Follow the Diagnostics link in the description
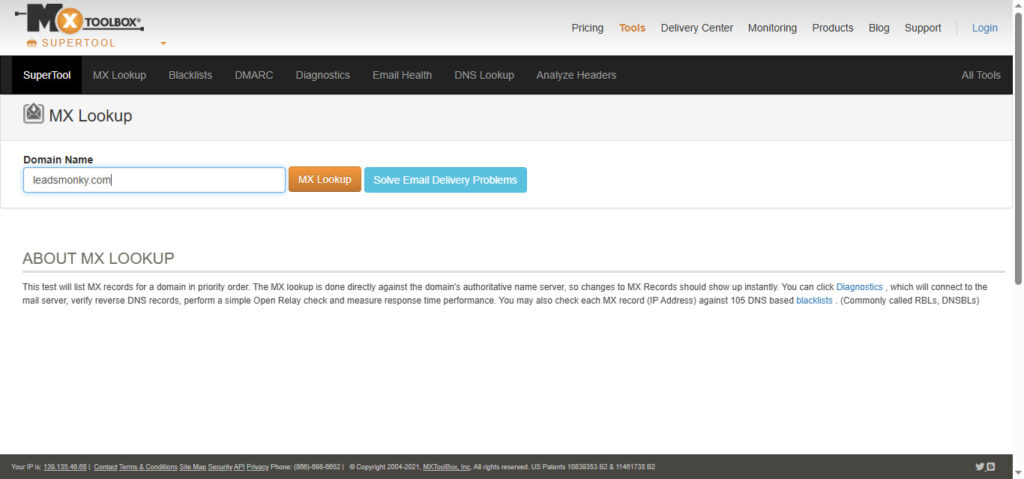Image resolution: width=1024 pixels, height=479 pixels. point(859,287)
